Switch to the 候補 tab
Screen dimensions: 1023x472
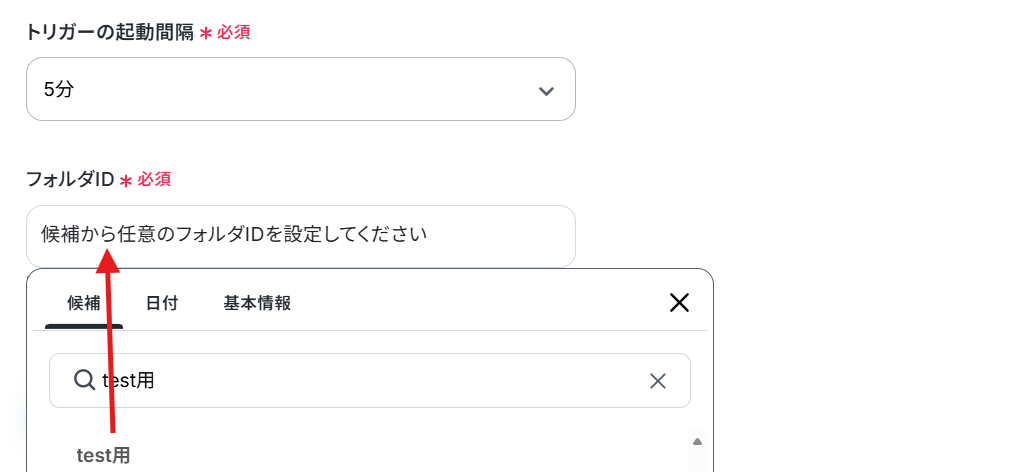[84, 304]
